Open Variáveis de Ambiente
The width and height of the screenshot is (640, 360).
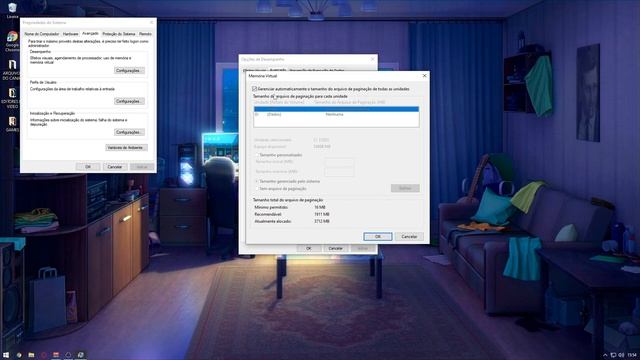[x=127, y=147]
